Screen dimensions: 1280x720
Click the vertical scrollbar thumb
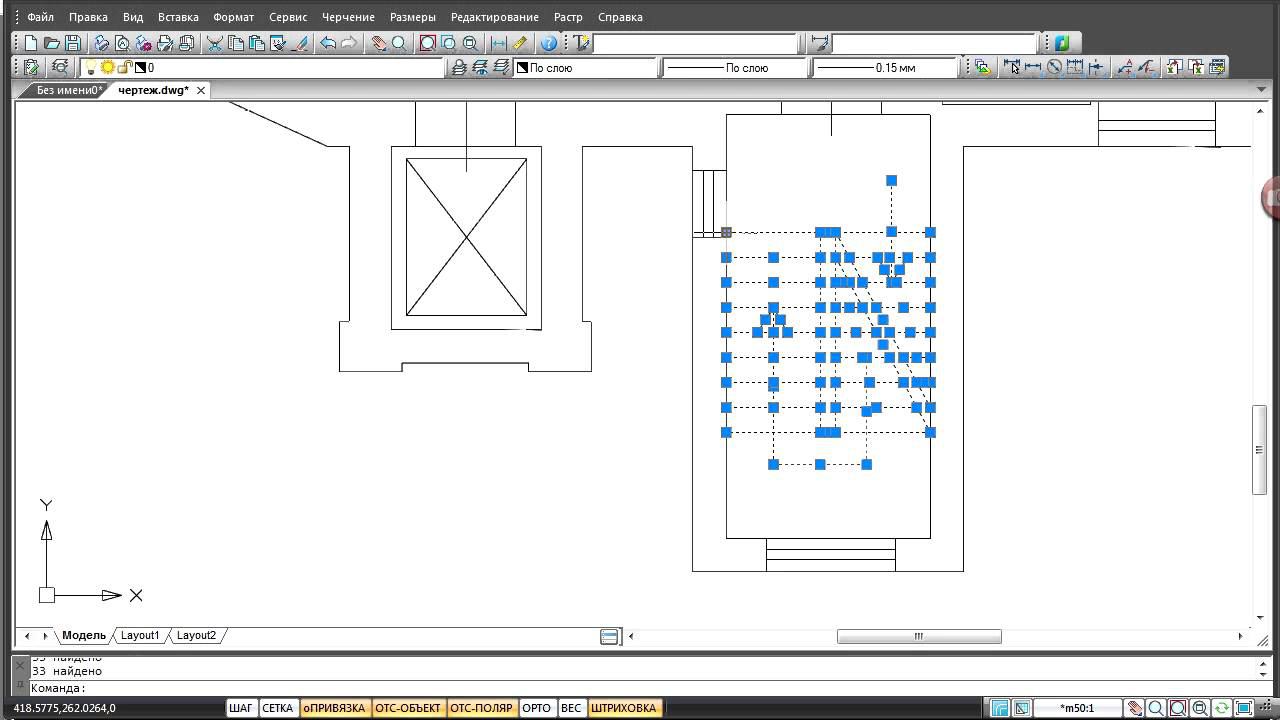click(x=1259, y=449)
